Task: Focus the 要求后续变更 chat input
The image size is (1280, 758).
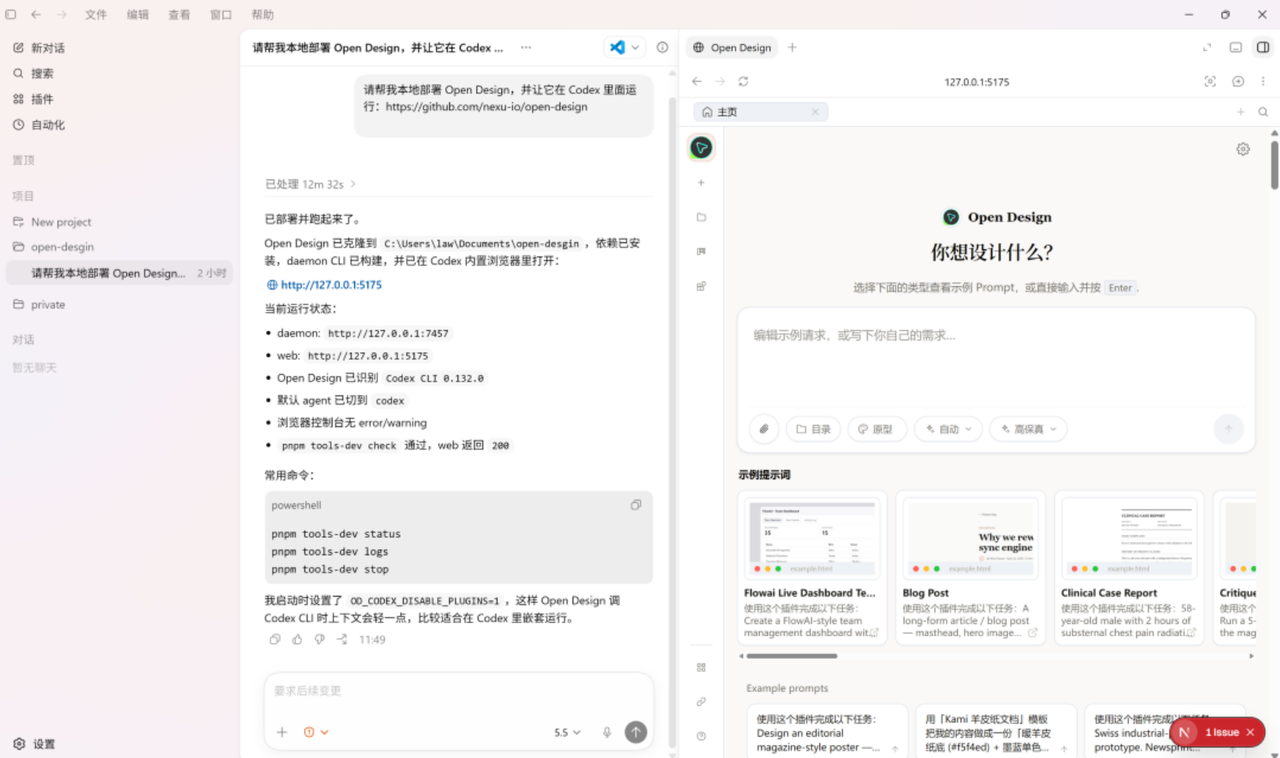Action: click(459, 692)
